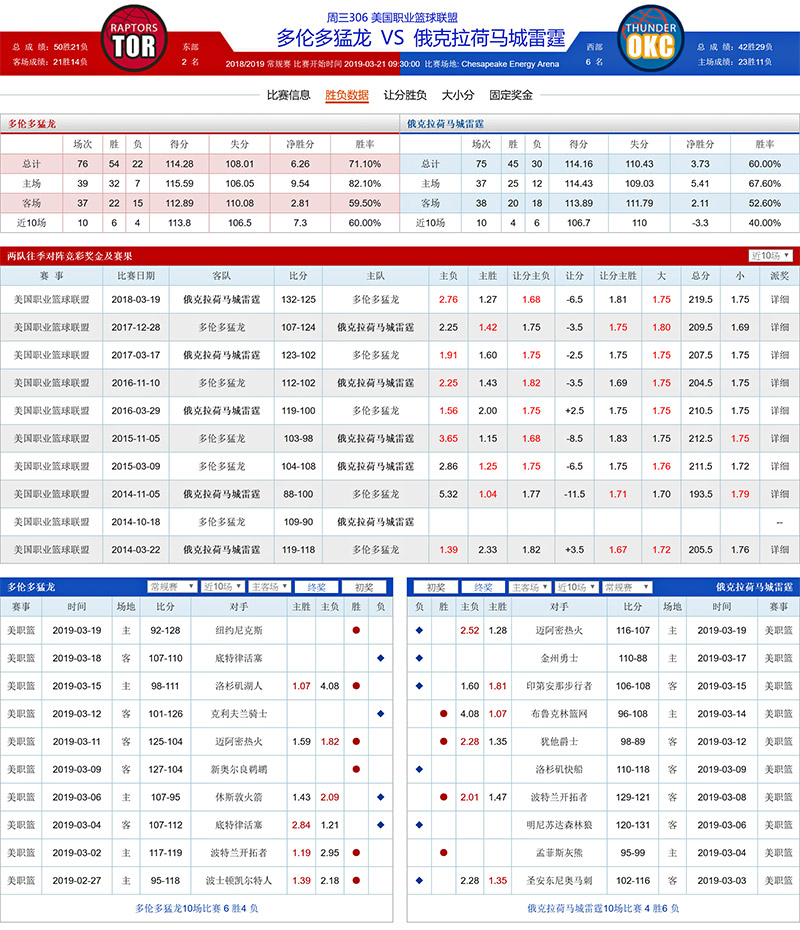This screenshot has width=800, height=930.
Task: Toggle 终奖 in the 多伦多猛龙 panel
Action: (317, 587)
